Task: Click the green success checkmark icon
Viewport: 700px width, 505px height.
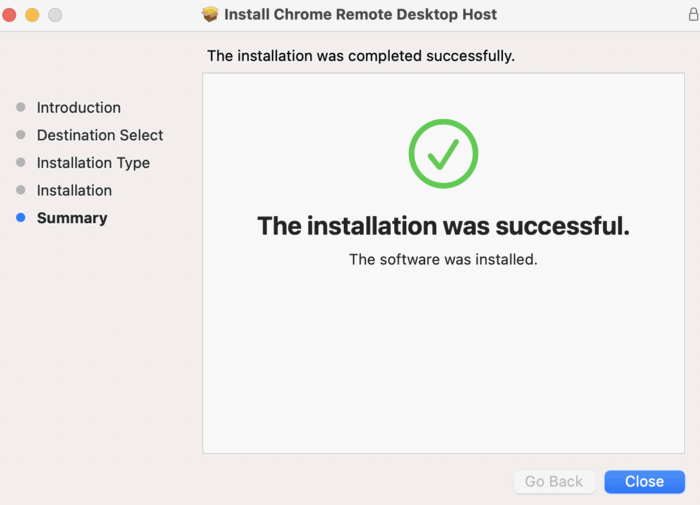Action: tap(443, 154)
